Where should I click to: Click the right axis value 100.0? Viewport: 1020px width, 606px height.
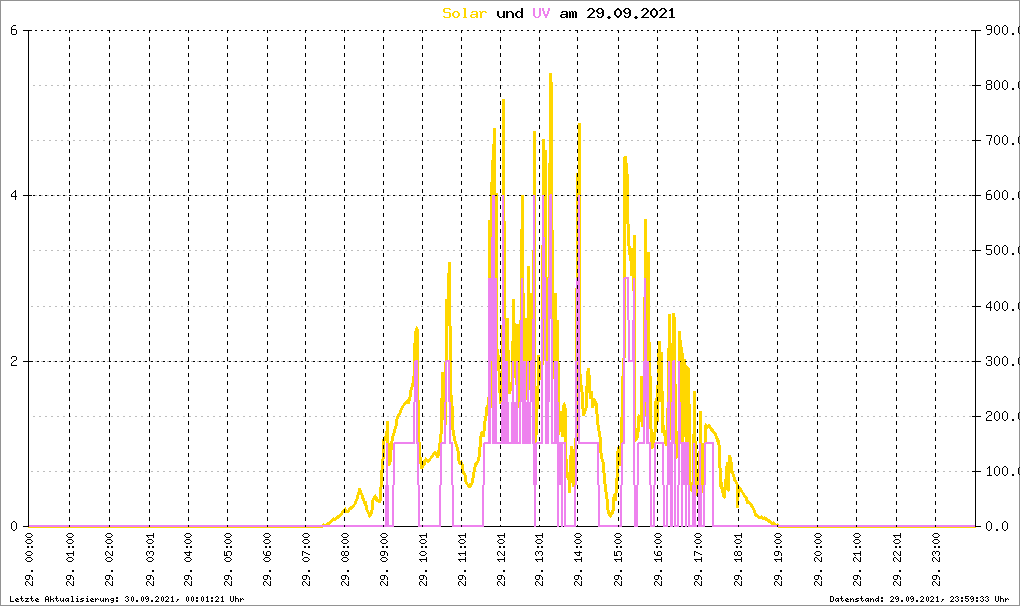(x=997, y=471)
